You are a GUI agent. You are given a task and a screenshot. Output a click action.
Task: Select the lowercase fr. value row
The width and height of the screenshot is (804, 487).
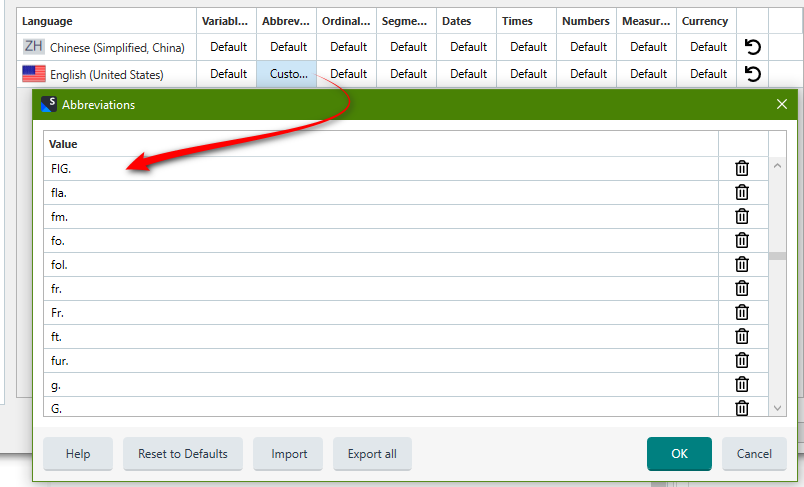click(380, 289)
